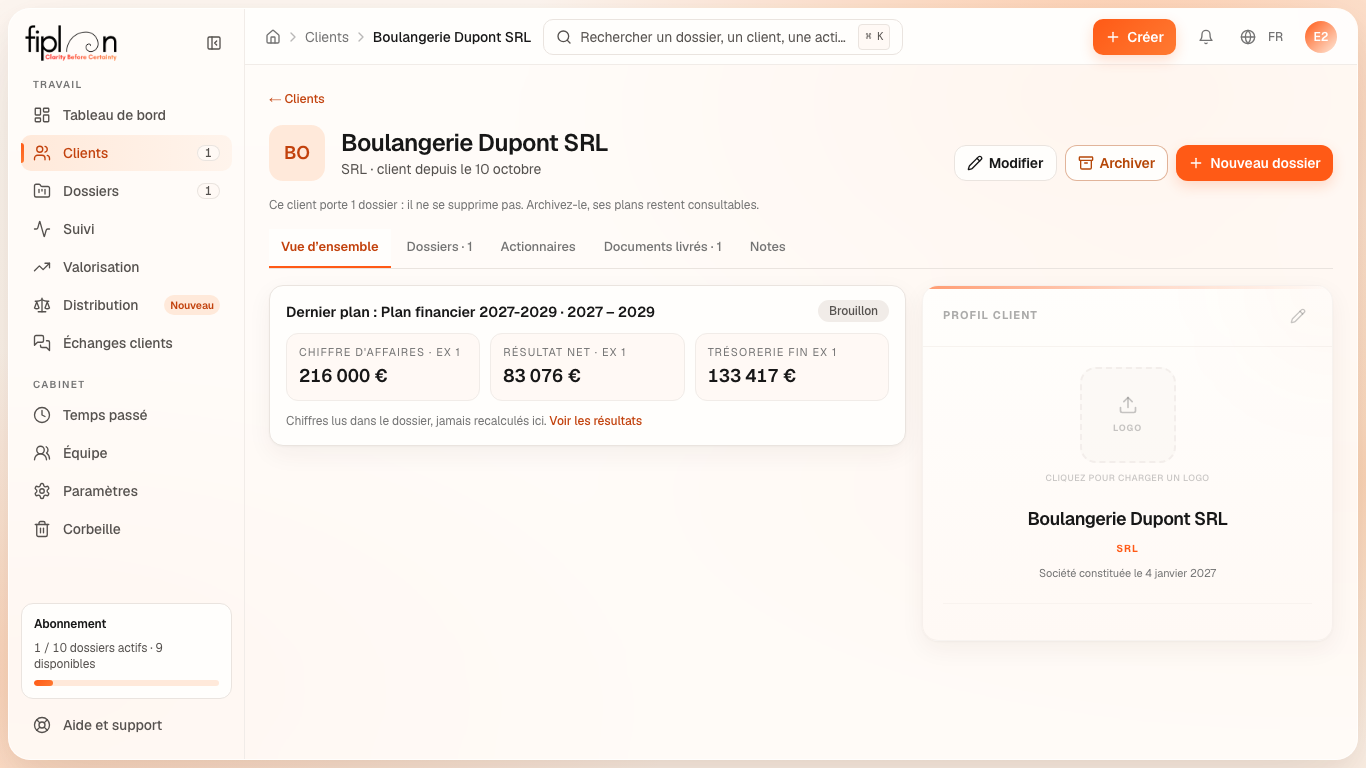Click the search field in the top bar
This screenshot has width=1366, height=768.
[723, 37]
